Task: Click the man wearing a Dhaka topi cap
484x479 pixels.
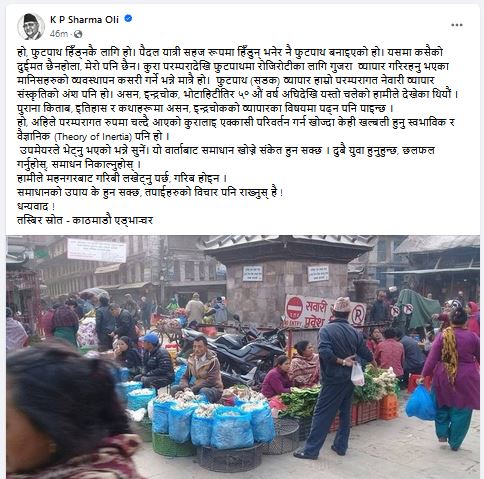Action: [337, 377]
